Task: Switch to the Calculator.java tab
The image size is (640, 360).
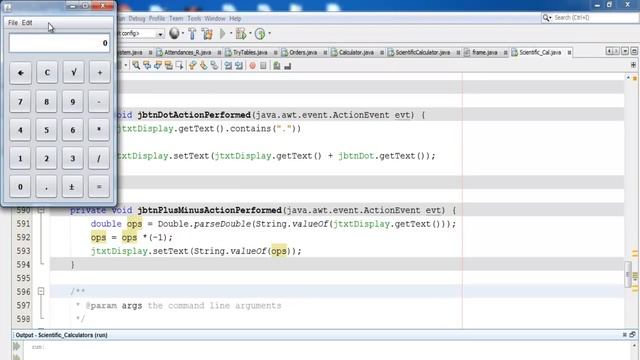Action: 356,53
